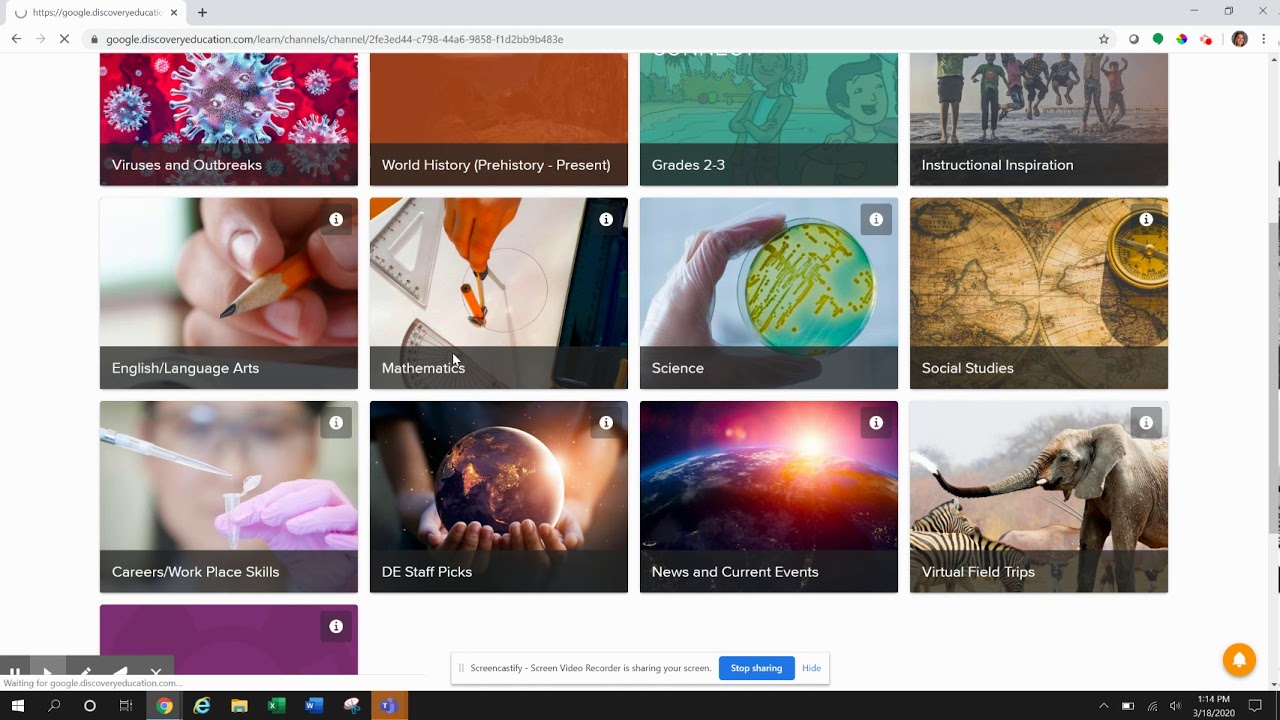Open the Chrome profile avatar
This screenshot has height=720, width=1280.
click(1240, 39)
